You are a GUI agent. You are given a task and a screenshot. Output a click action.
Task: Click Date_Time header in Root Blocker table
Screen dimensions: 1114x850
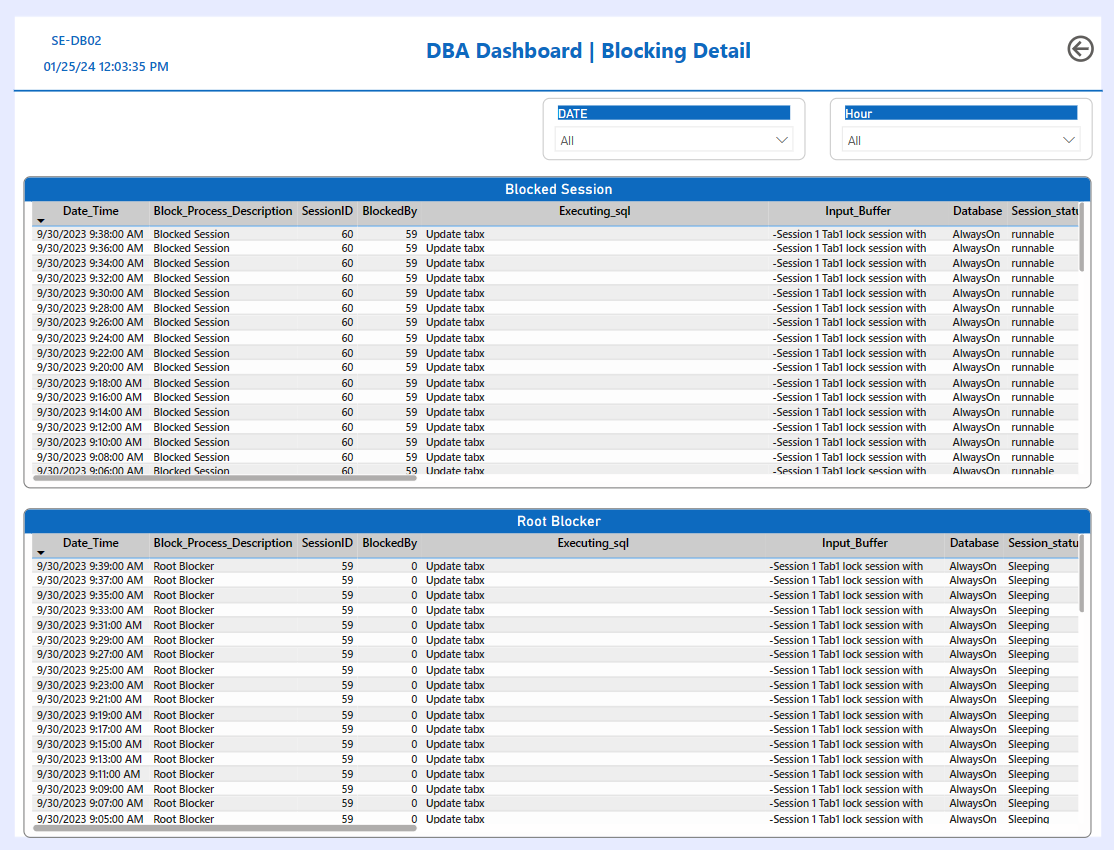[x=90, y=543]
